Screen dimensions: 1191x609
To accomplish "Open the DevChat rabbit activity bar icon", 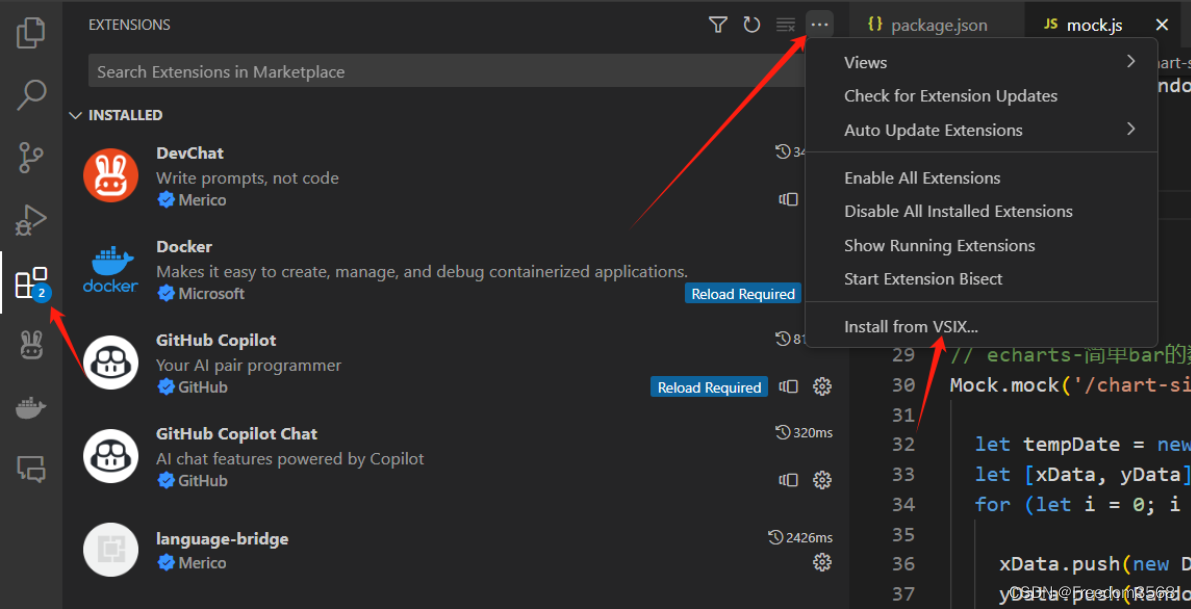I will (x=31, y=346).
